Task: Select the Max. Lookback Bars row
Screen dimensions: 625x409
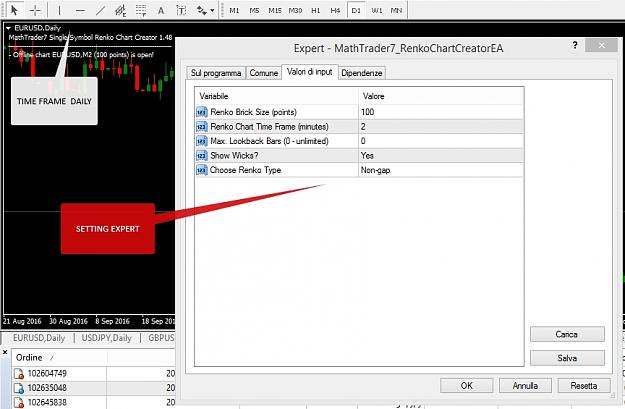Action: click(277, 141)
